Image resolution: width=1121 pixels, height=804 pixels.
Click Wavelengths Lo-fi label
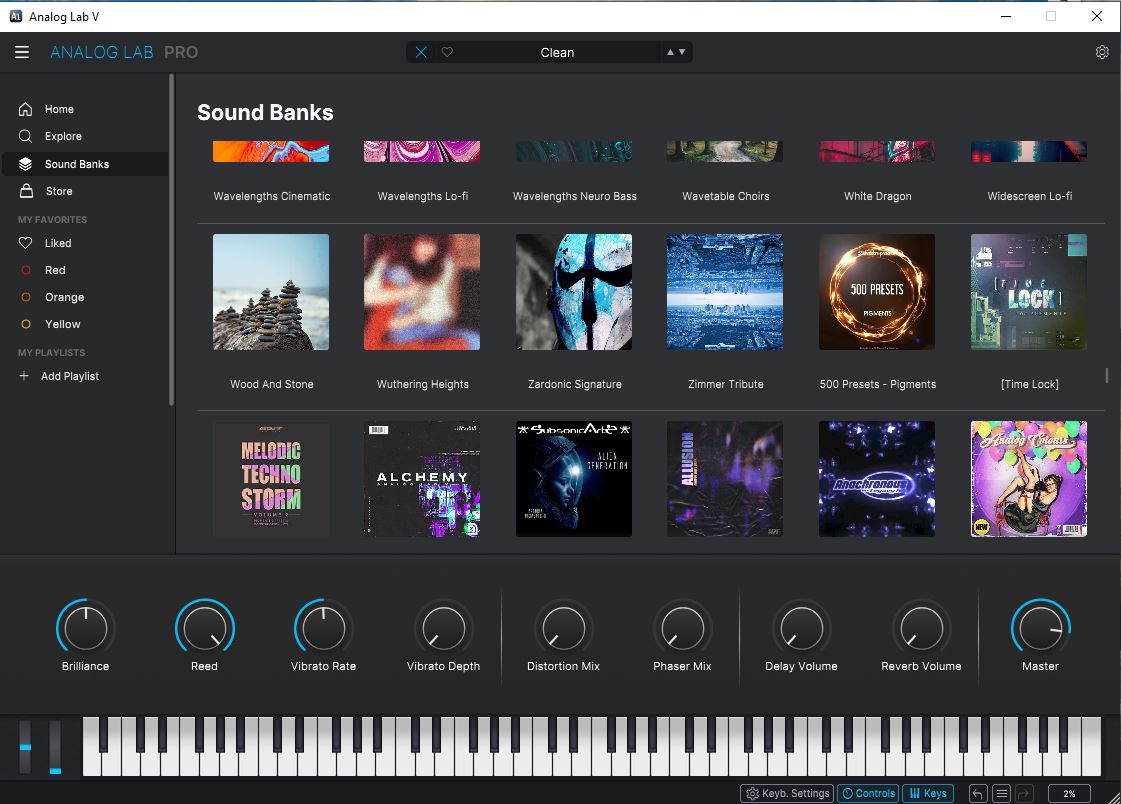[x=423, y=197]
